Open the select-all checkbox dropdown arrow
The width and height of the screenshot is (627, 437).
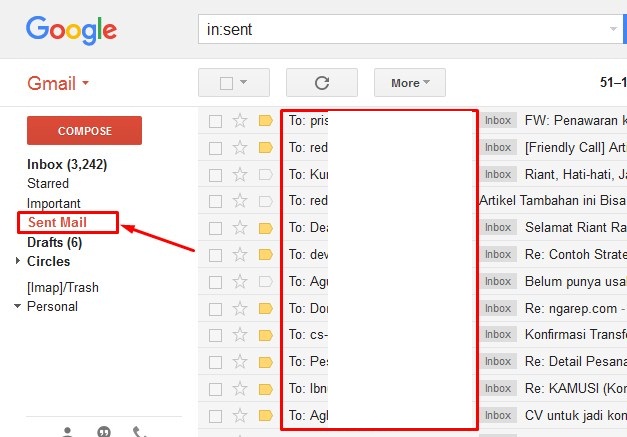[244, 82]
